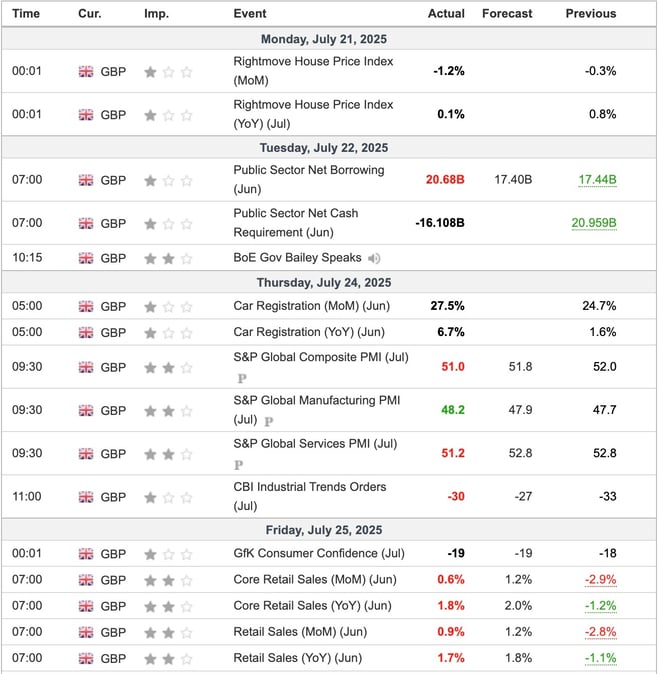Open Retail Sales (YoY) (Jun) event
The width and height of the screenshot is (658, 674).
point(298,658)
